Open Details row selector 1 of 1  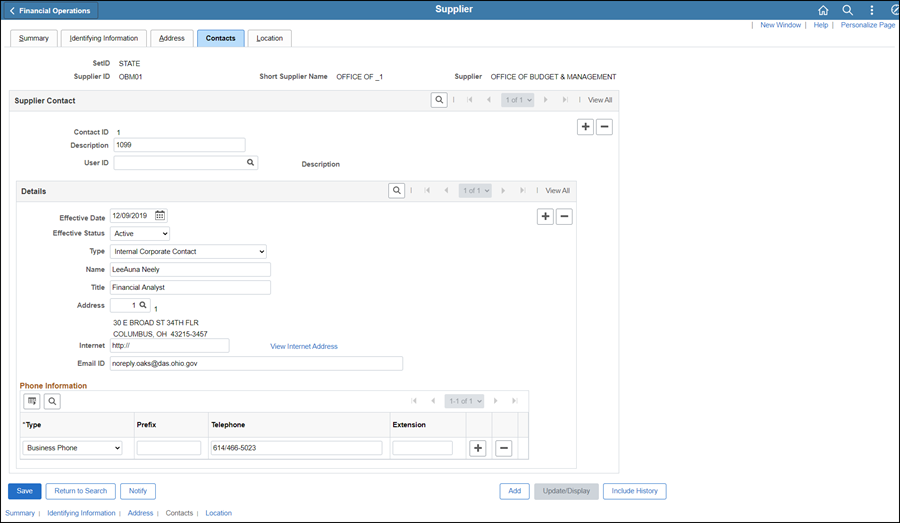point(475,191)
